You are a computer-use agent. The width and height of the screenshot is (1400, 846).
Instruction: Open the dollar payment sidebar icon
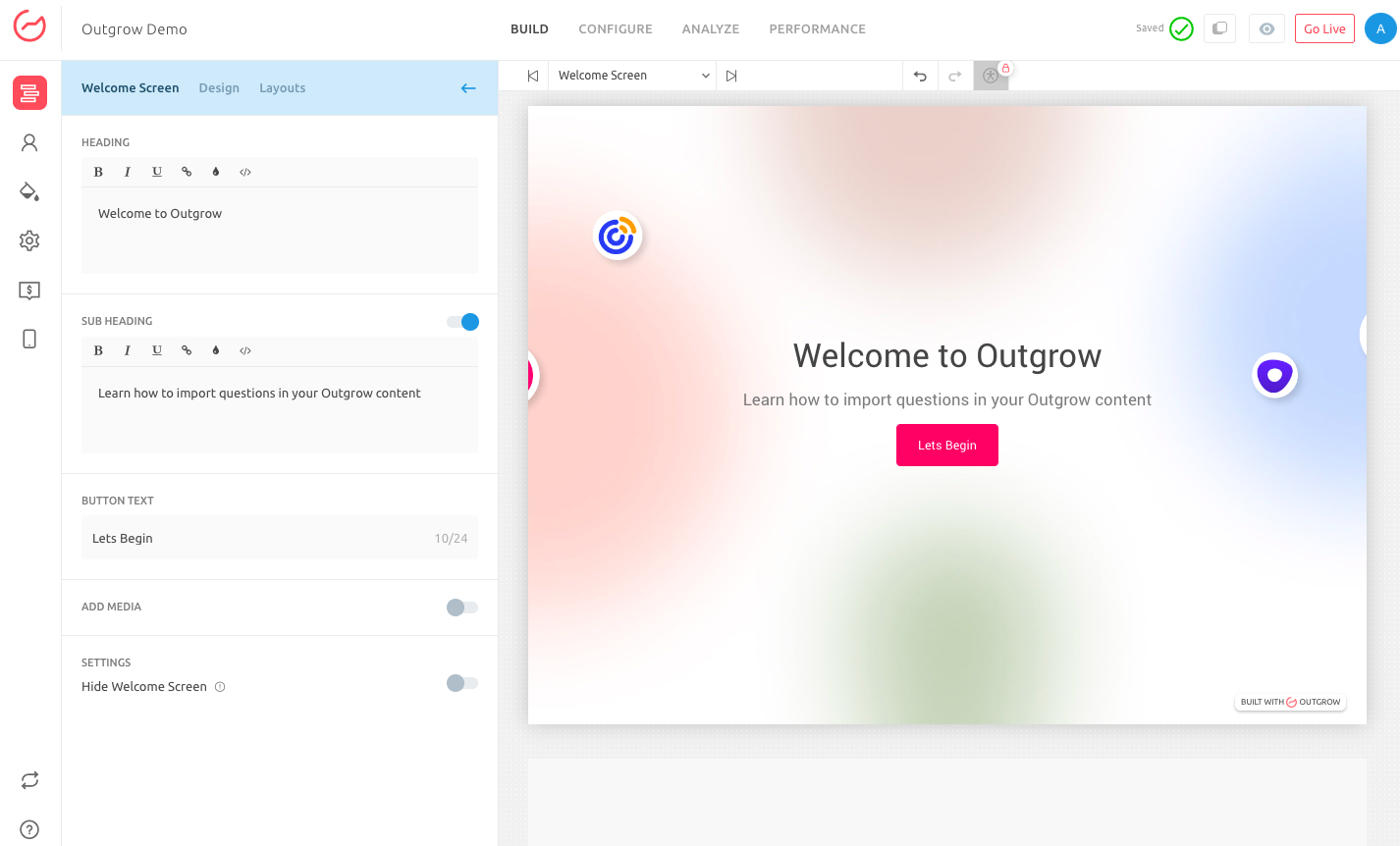coord(29,291)
